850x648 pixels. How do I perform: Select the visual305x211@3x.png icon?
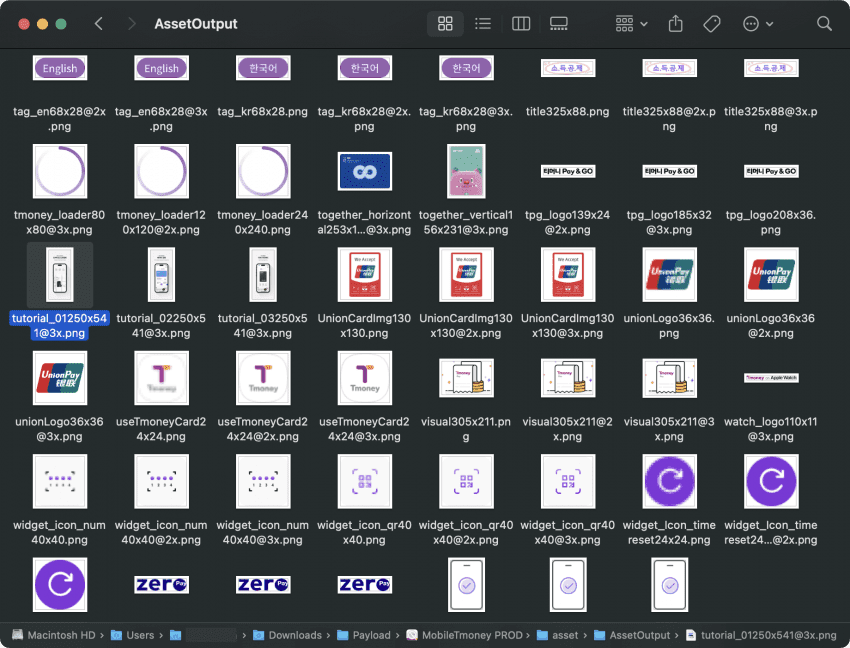point(669,378)
